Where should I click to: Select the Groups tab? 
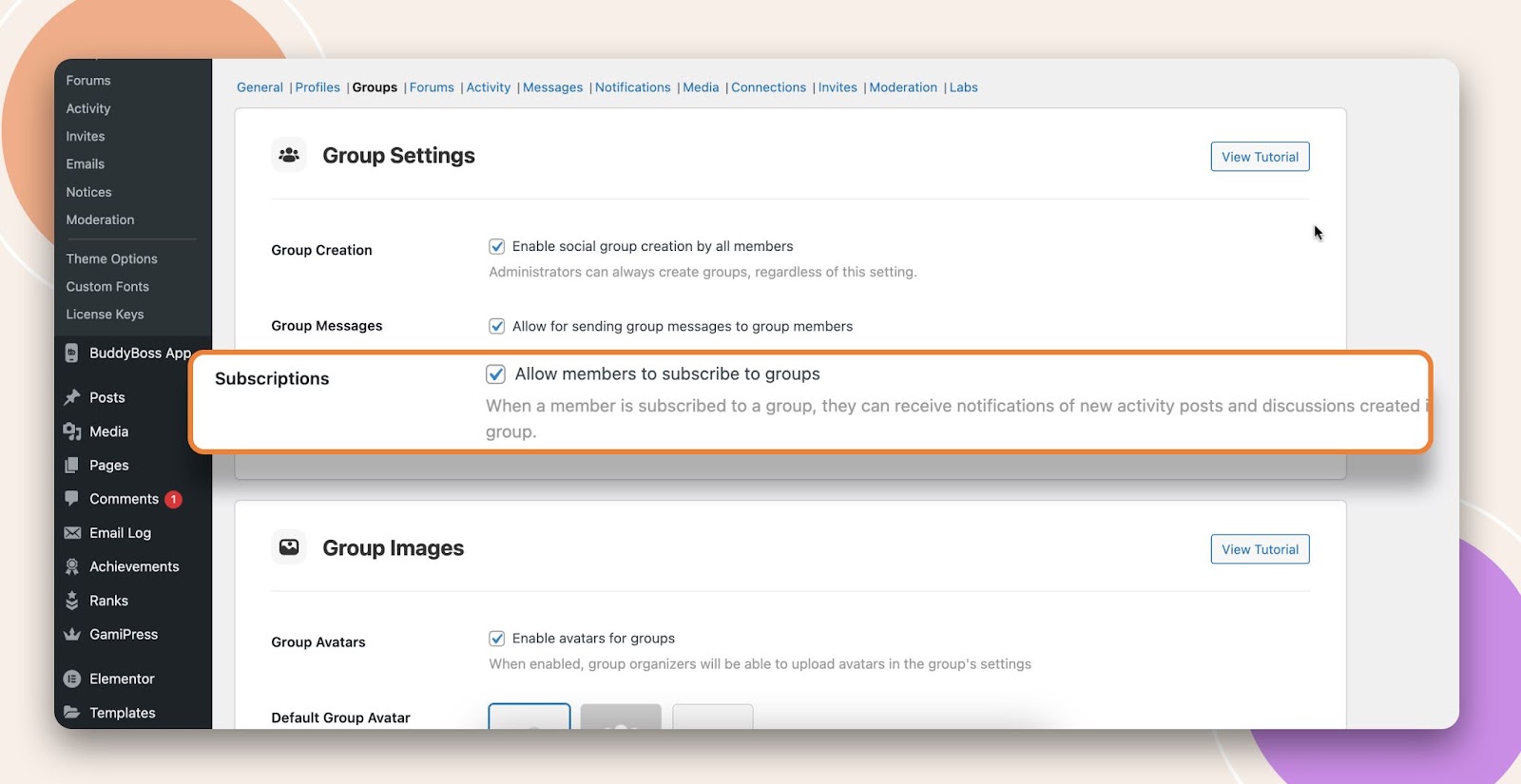point(375,87)
